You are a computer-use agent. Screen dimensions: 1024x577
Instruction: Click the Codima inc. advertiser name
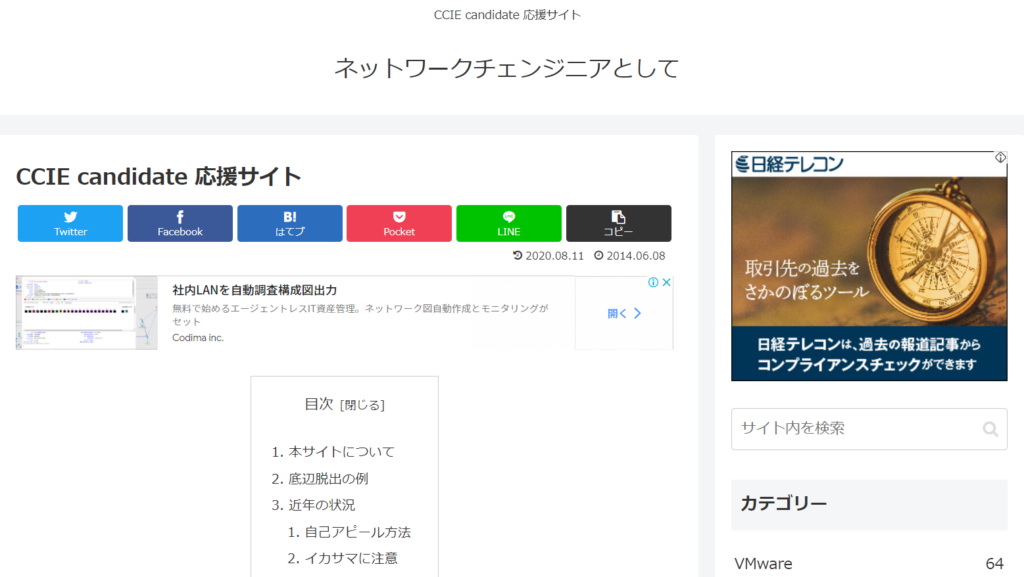(x=198, y=337)
